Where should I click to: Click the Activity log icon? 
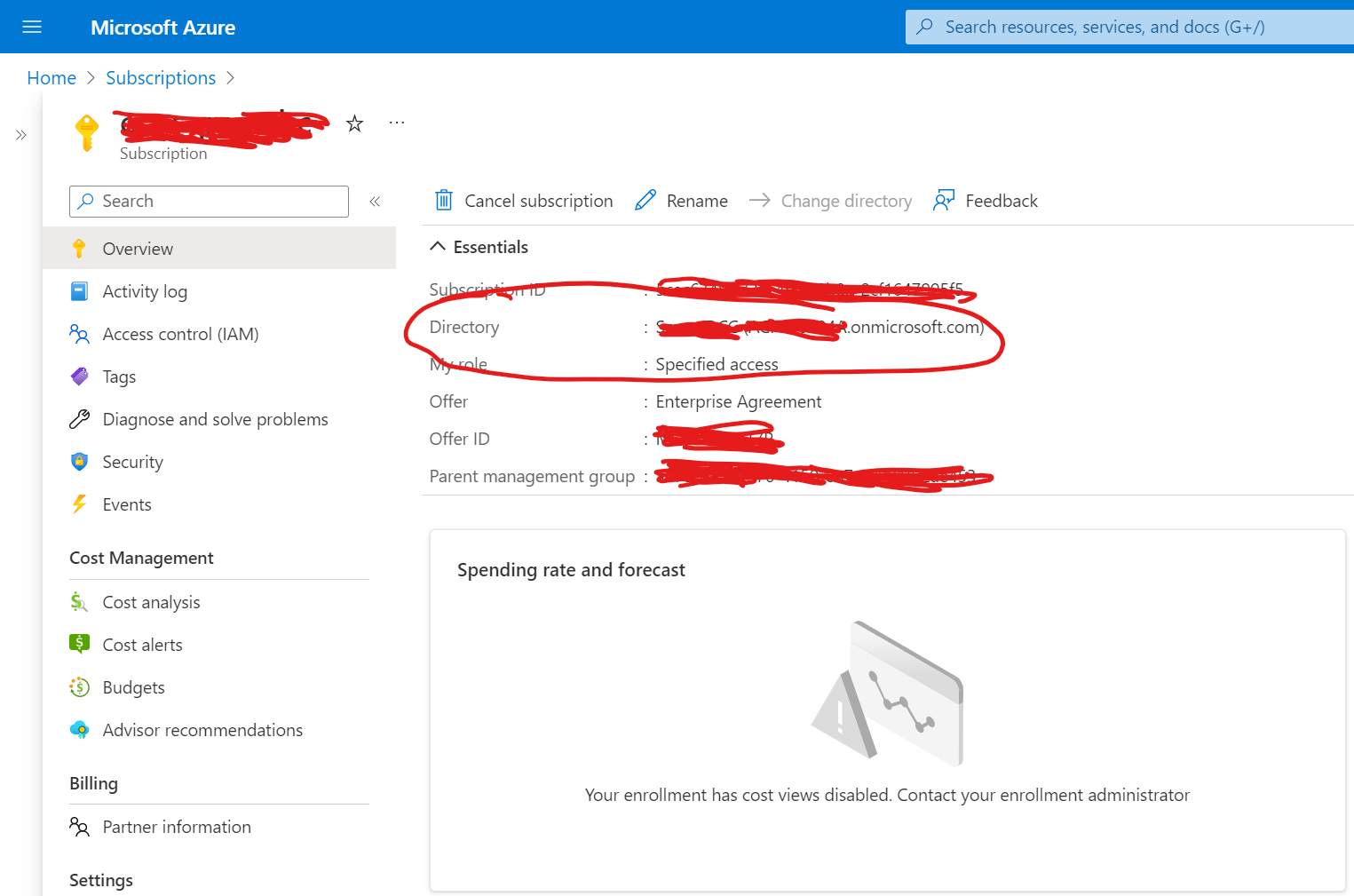79,291
